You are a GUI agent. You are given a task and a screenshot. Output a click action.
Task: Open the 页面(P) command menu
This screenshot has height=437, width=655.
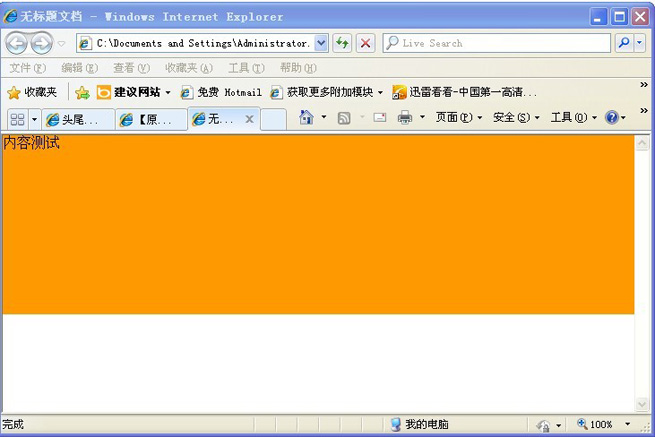[459, 117]
